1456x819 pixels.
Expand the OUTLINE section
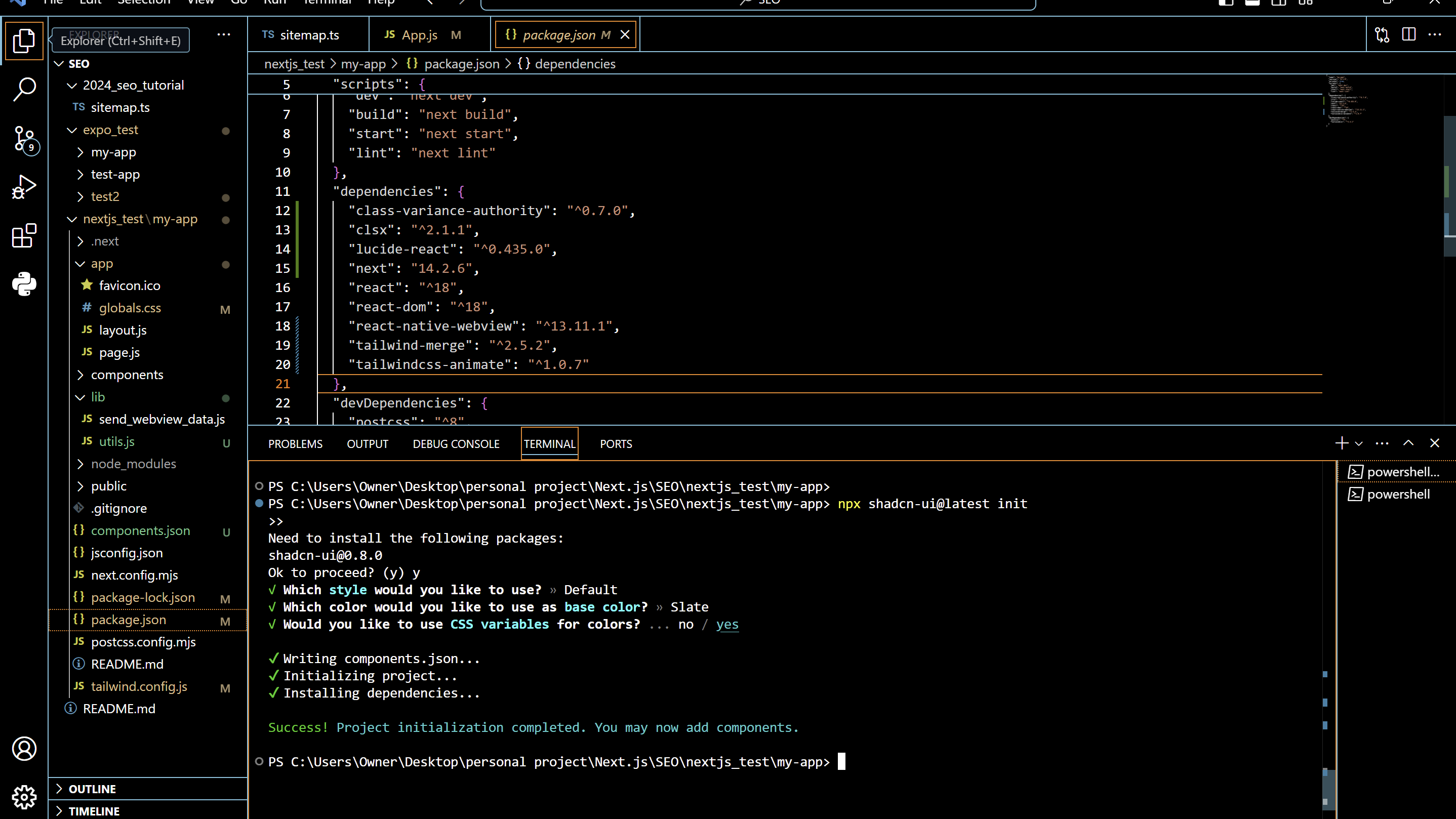pyautogui.click(x=148, y=789)
